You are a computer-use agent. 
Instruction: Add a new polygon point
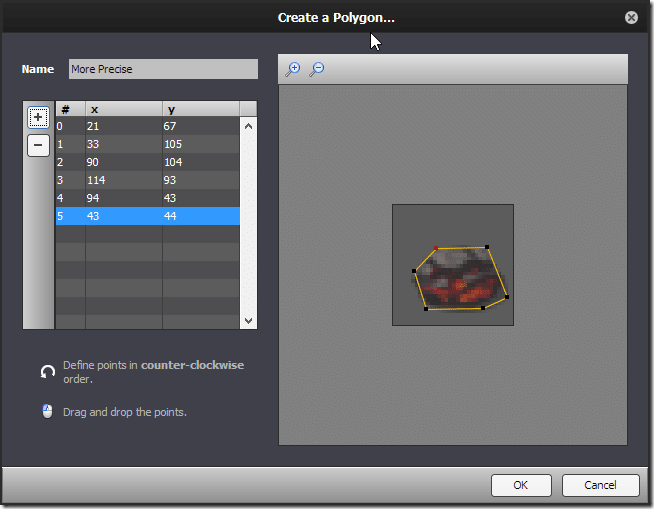point(38,117)
